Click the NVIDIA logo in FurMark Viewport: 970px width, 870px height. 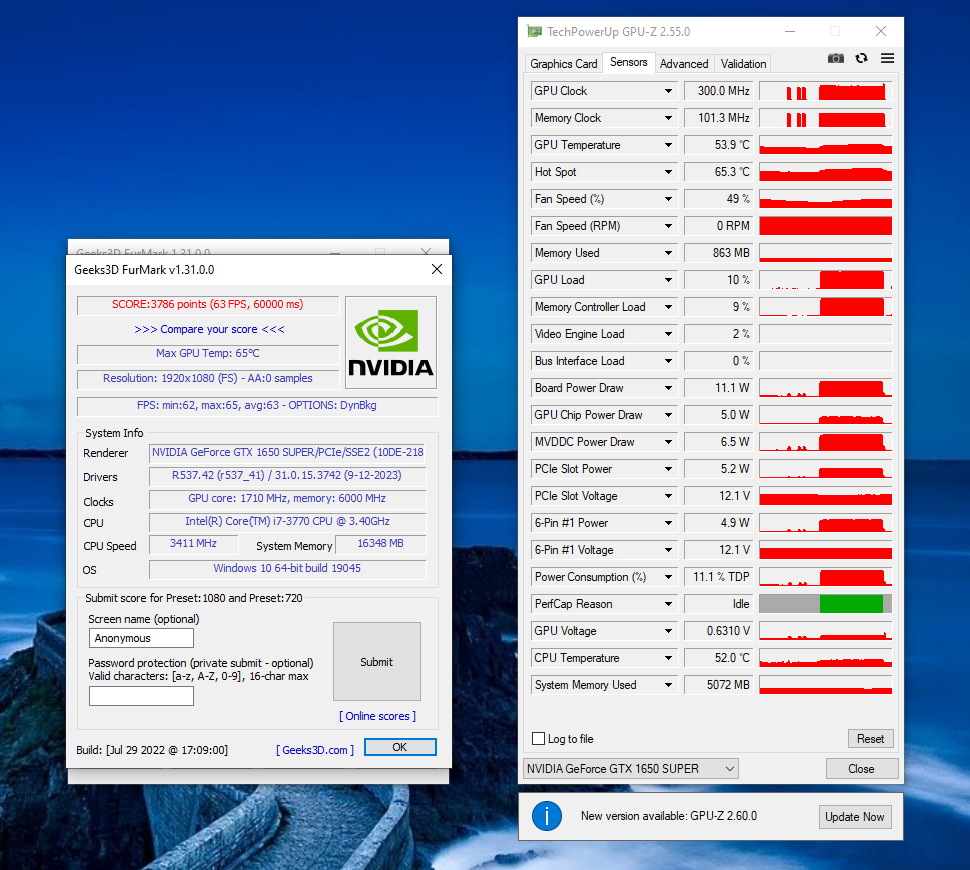point(391,342)
